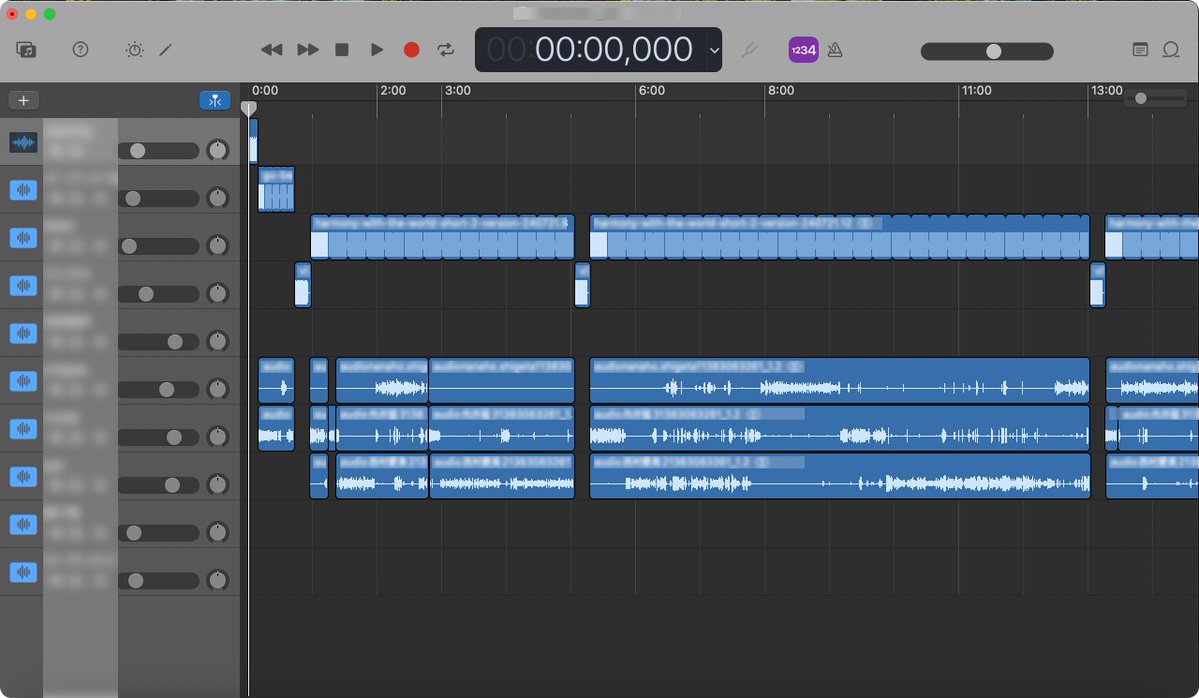The width and height of the screenshot is (1199, 698).
Task: Click the first track's pan knob
Action: point(218,150)
